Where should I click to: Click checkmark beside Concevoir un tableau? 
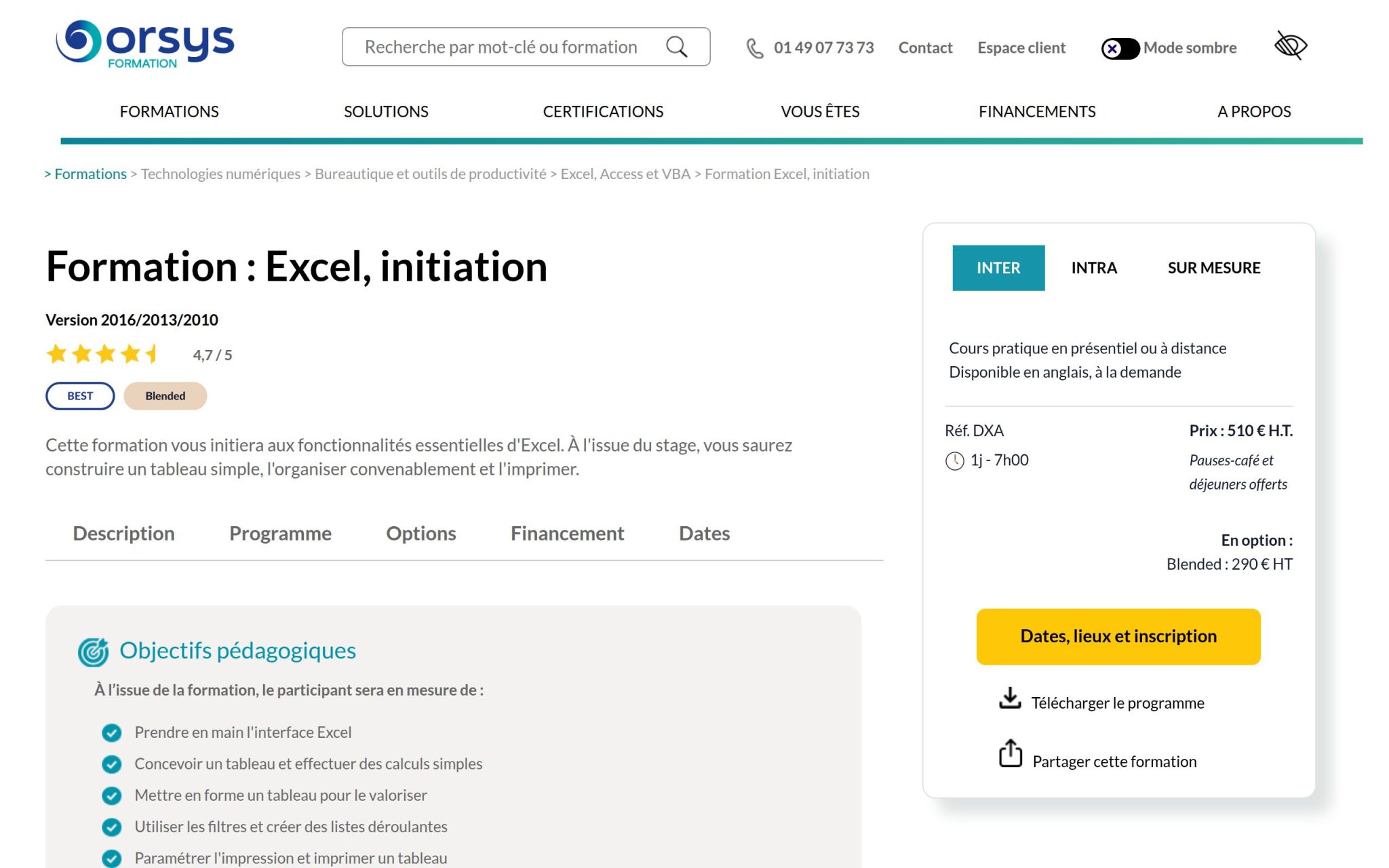tap(111, 764)
